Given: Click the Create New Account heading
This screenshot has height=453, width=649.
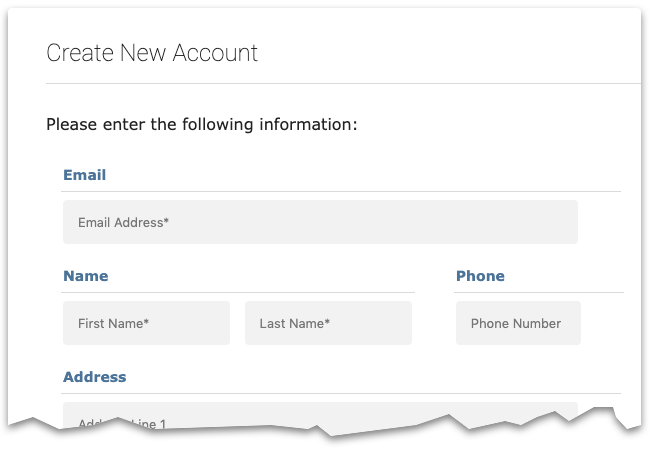Looking at the screenshot, I should coord(152,53).
